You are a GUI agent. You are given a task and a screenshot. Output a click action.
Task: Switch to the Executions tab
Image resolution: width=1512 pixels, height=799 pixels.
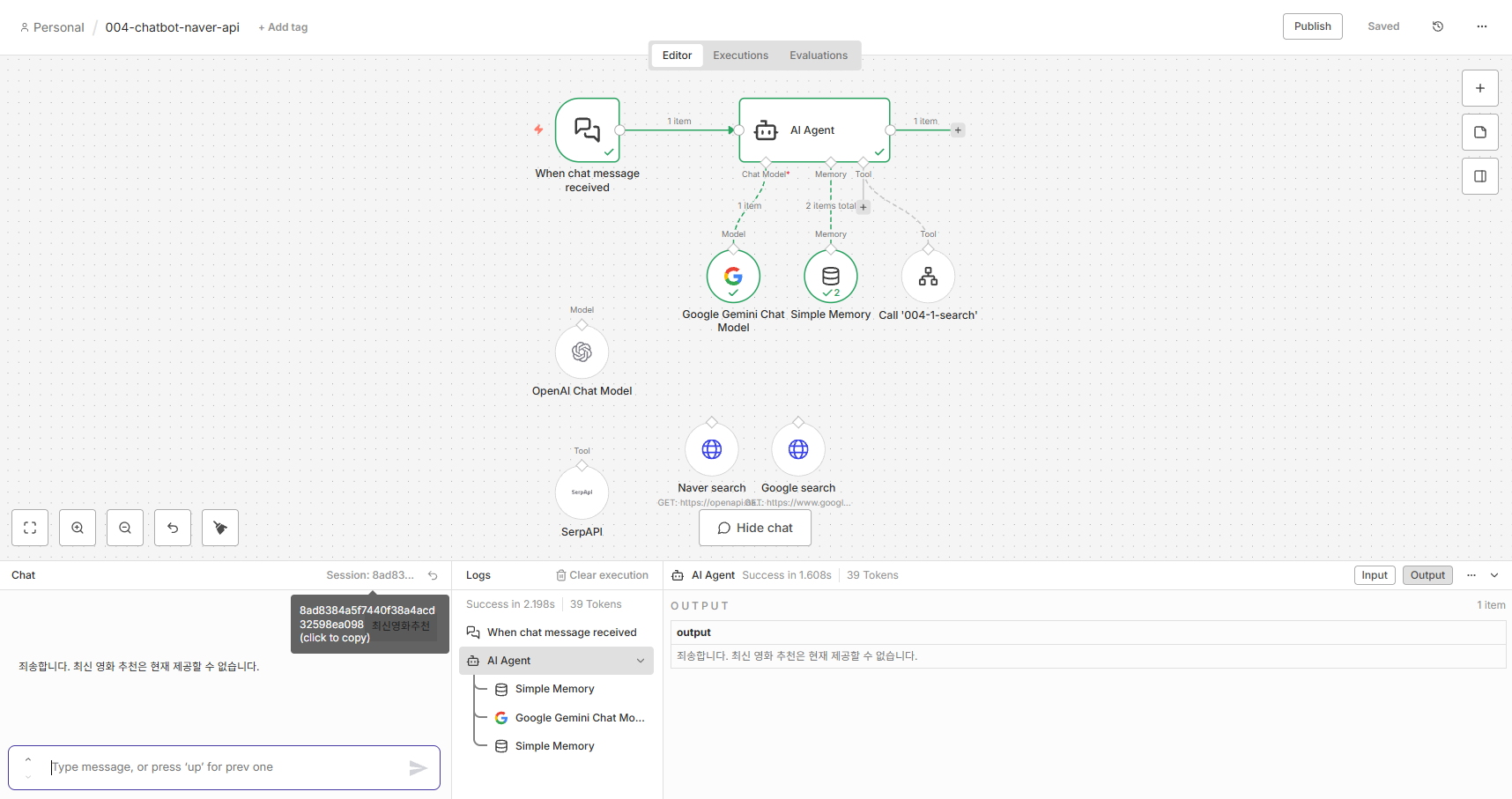coord(740,55)
